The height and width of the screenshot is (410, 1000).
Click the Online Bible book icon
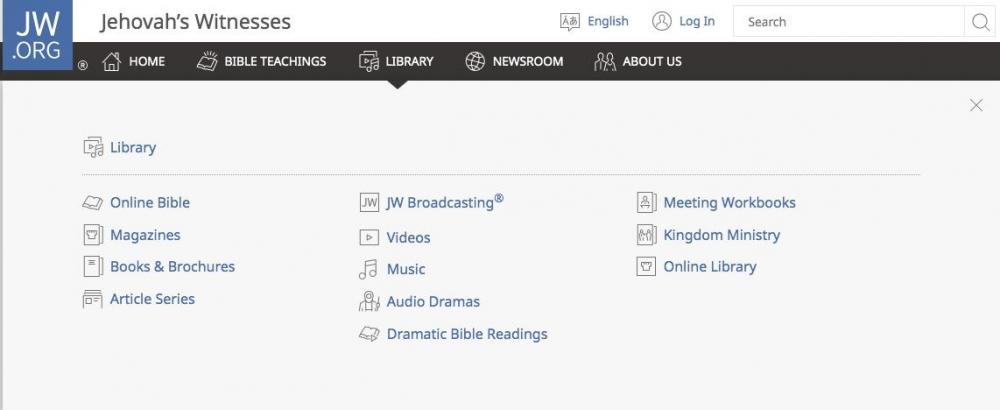[x=92, y=203]
